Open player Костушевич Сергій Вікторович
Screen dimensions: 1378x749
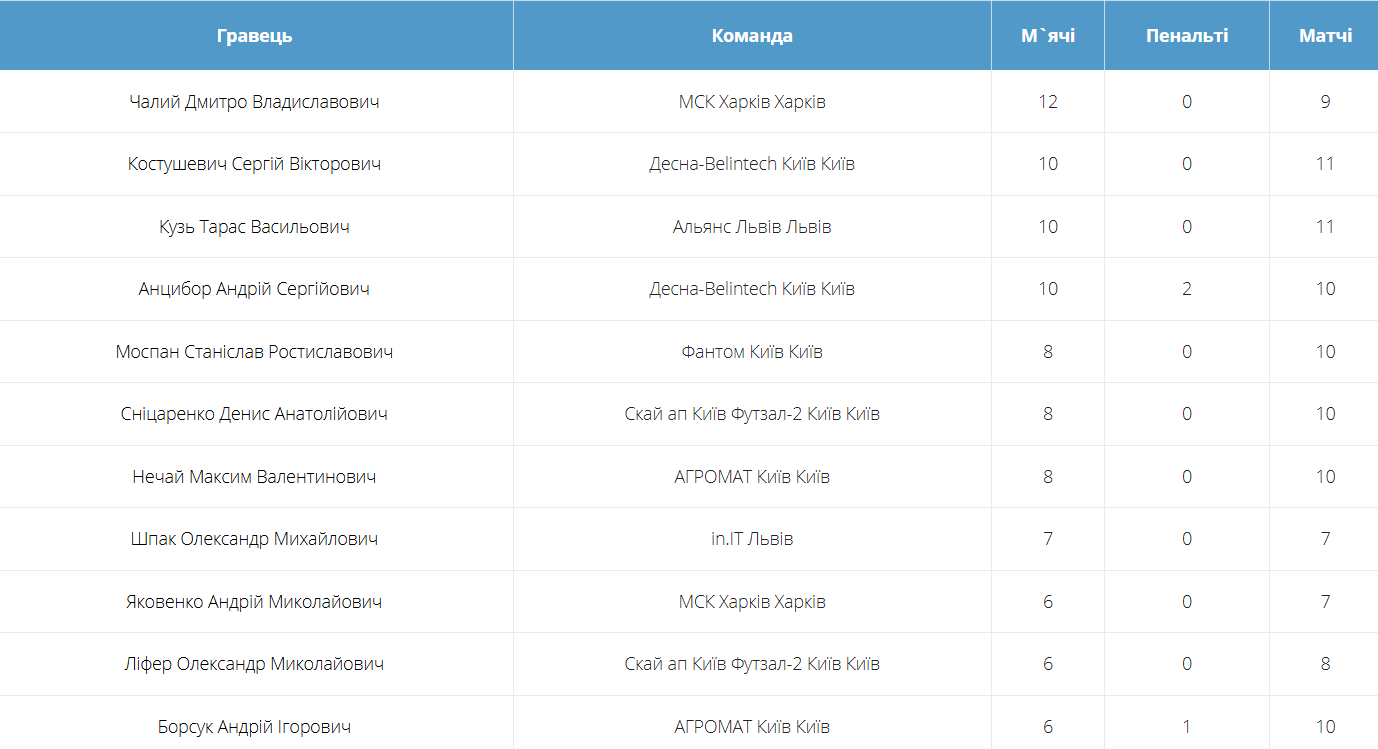pos(254,164)
